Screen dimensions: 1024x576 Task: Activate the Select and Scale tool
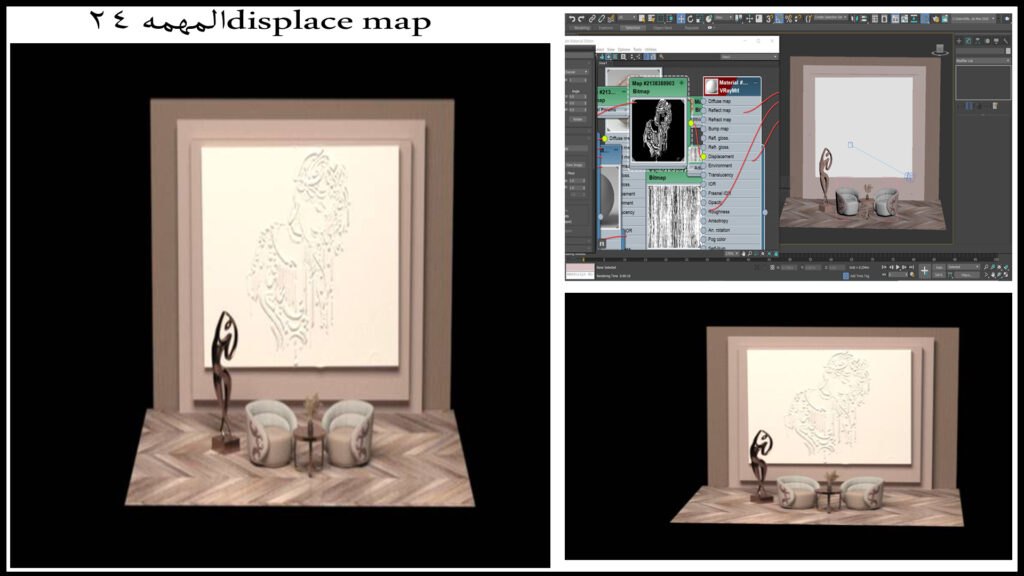[699, 19]
